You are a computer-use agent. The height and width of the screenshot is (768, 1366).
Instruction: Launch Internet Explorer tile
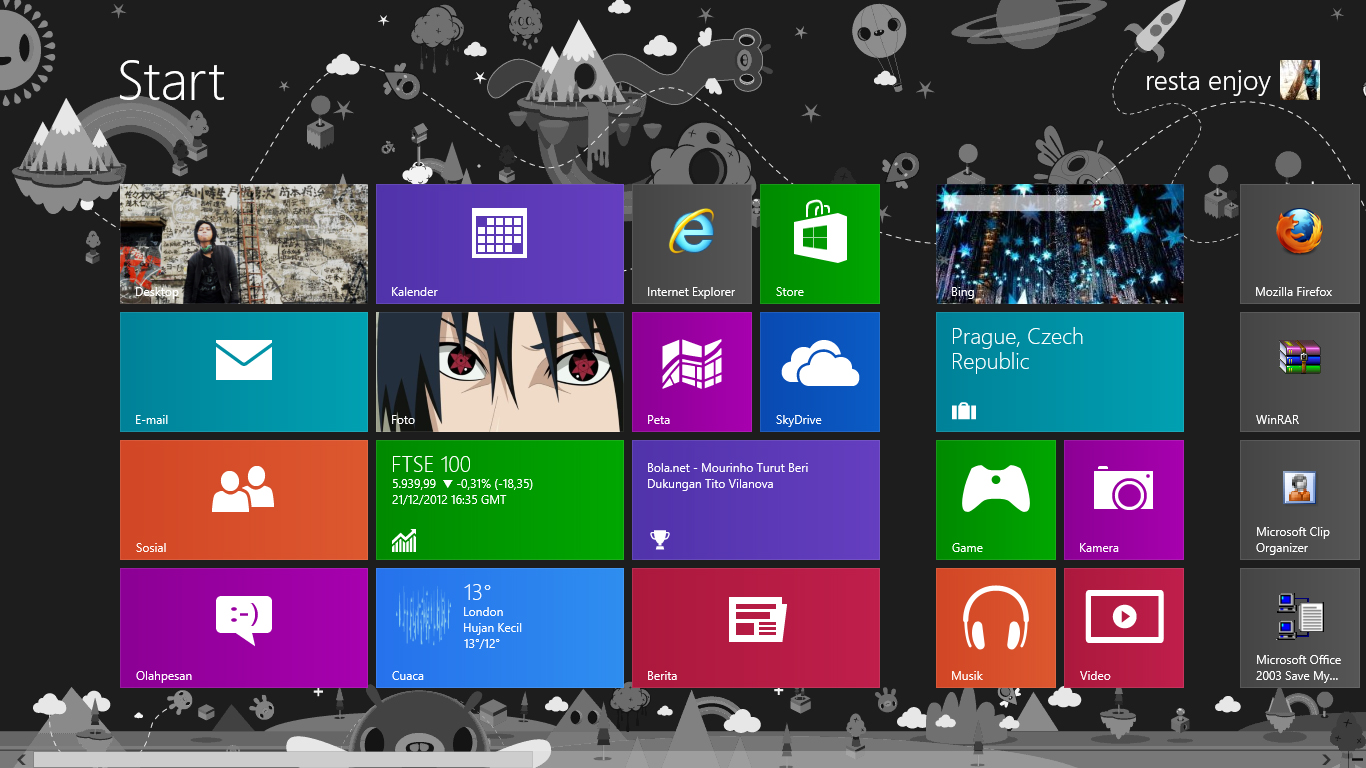[x=692, y=244]
